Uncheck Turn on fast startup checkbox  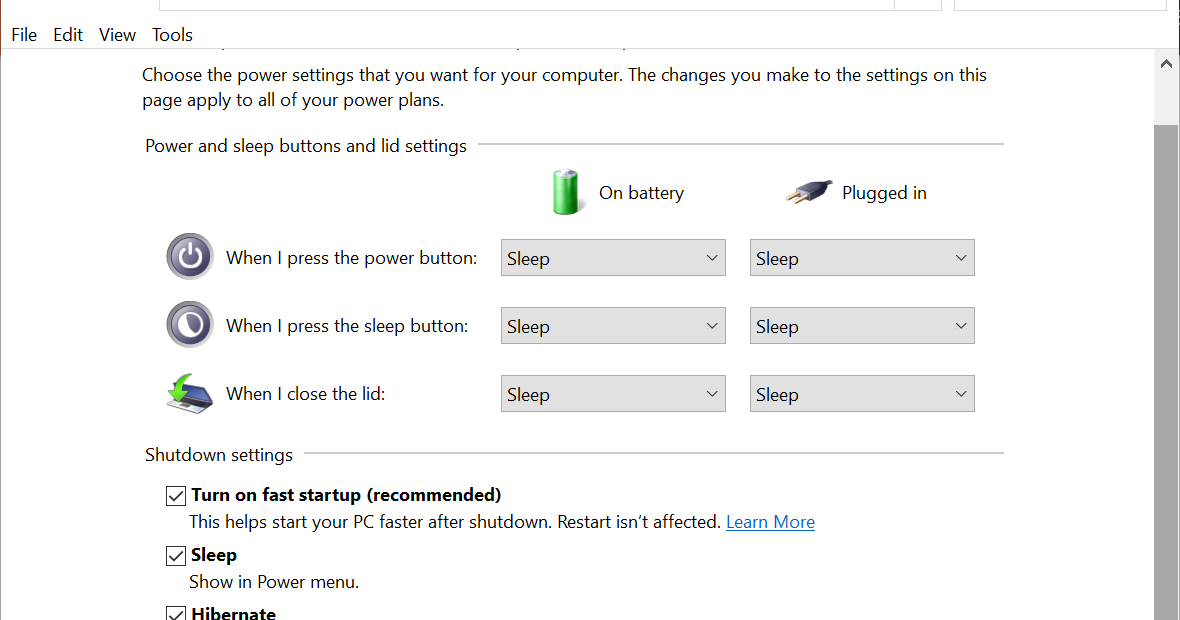[176, 495]
